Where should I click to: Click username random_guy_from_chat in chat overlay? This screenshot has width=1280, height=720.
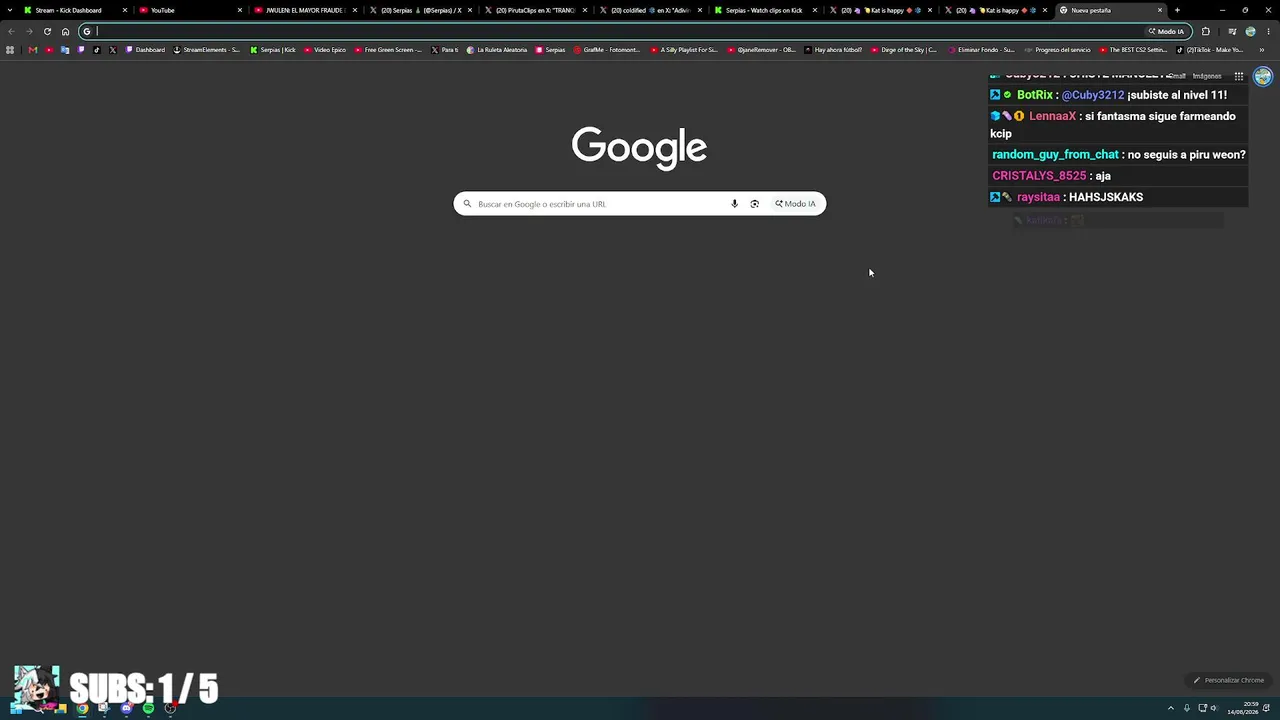1055,155
